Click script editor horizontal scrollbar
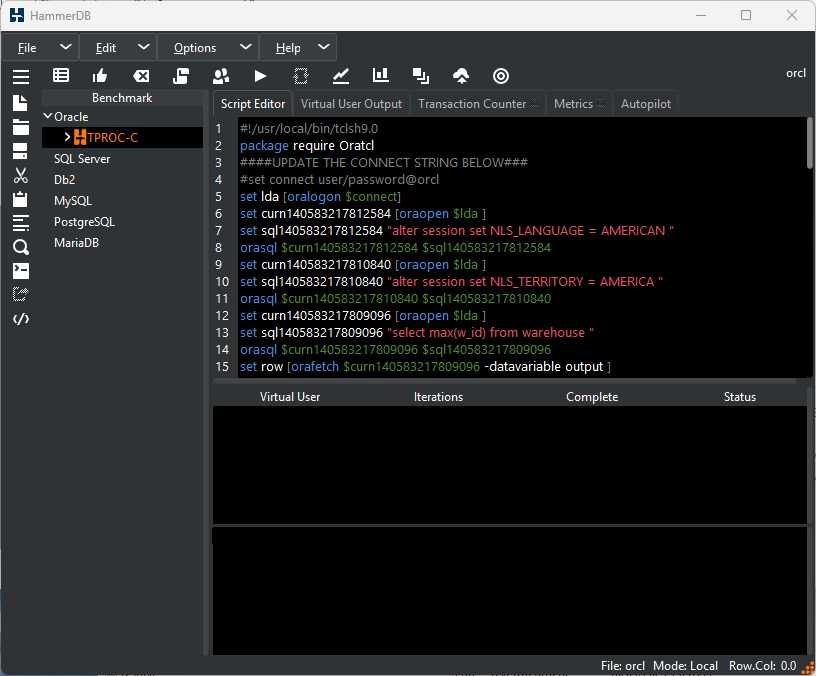The height and width of the screenshot is (676, 816). click(504, 381)
